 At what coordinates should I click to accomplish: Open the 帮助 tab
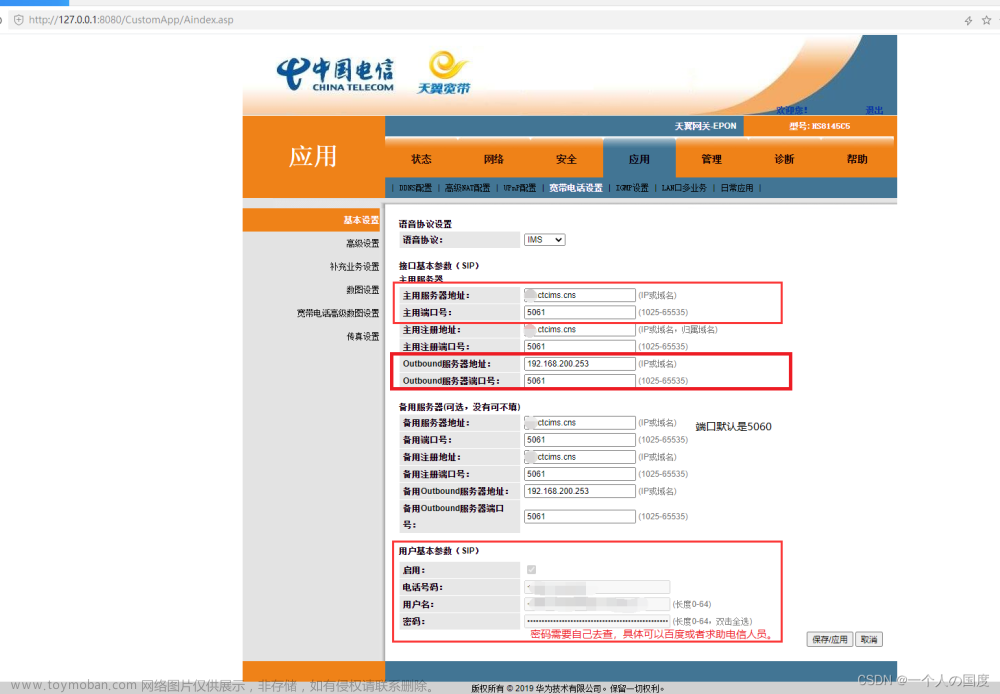coord(857,159)
